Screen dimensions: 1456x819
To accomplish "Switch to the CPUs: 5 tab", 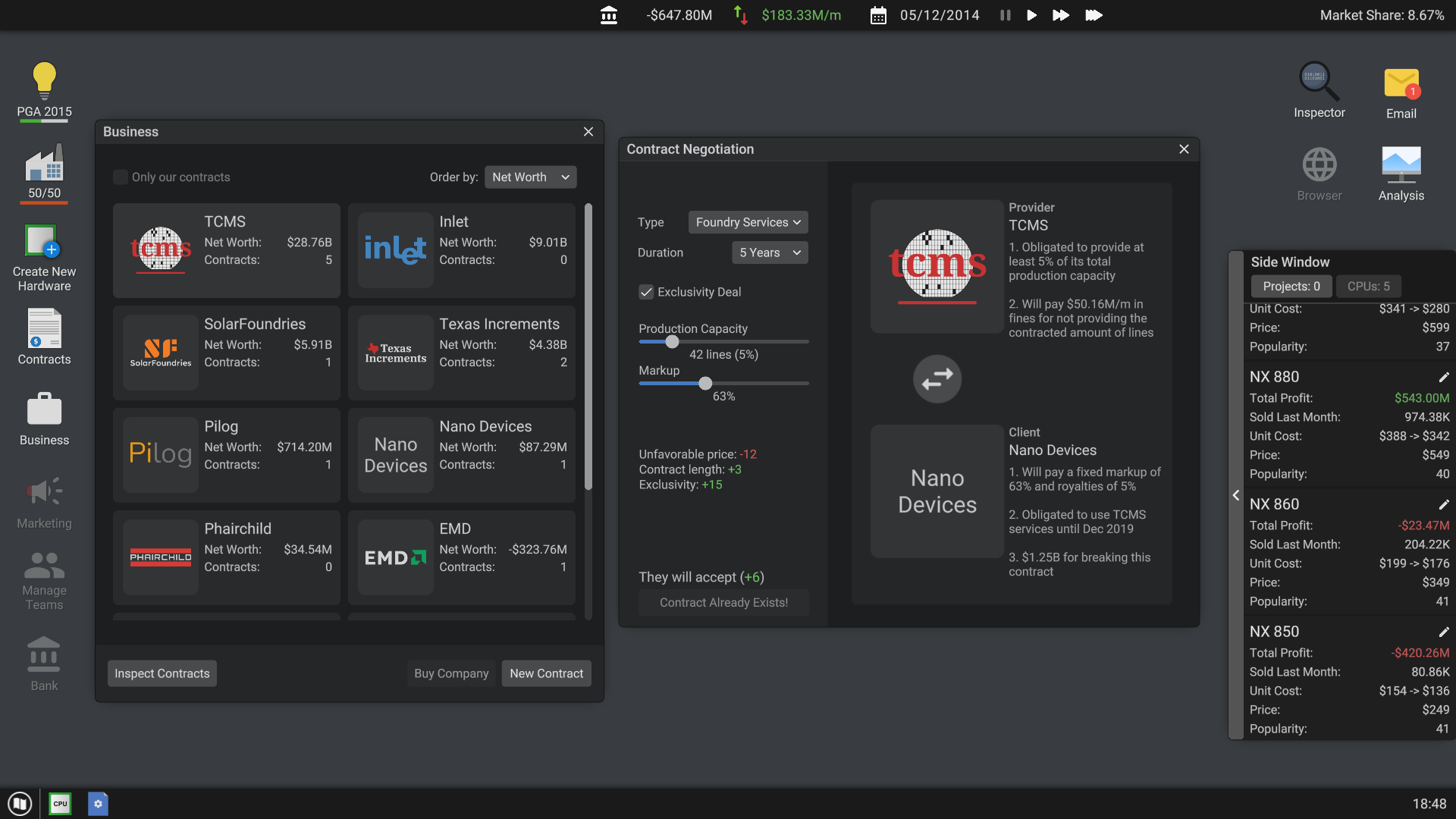I will coord(1368,286).
